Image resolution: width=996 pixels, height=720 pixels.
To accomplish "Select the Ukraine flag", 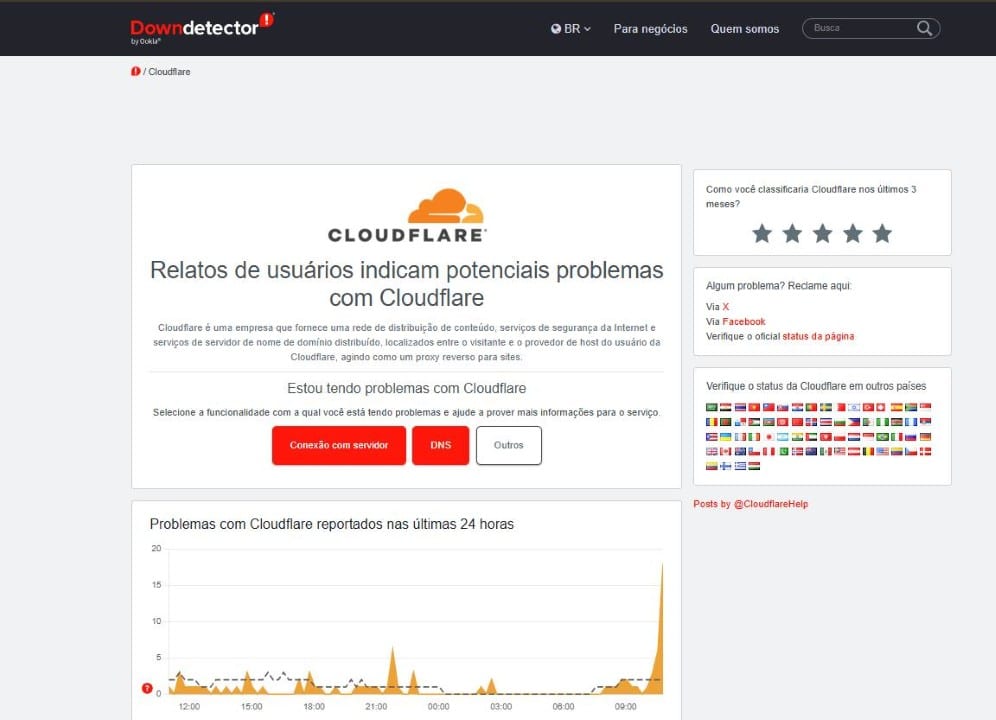I will point(725,437).
